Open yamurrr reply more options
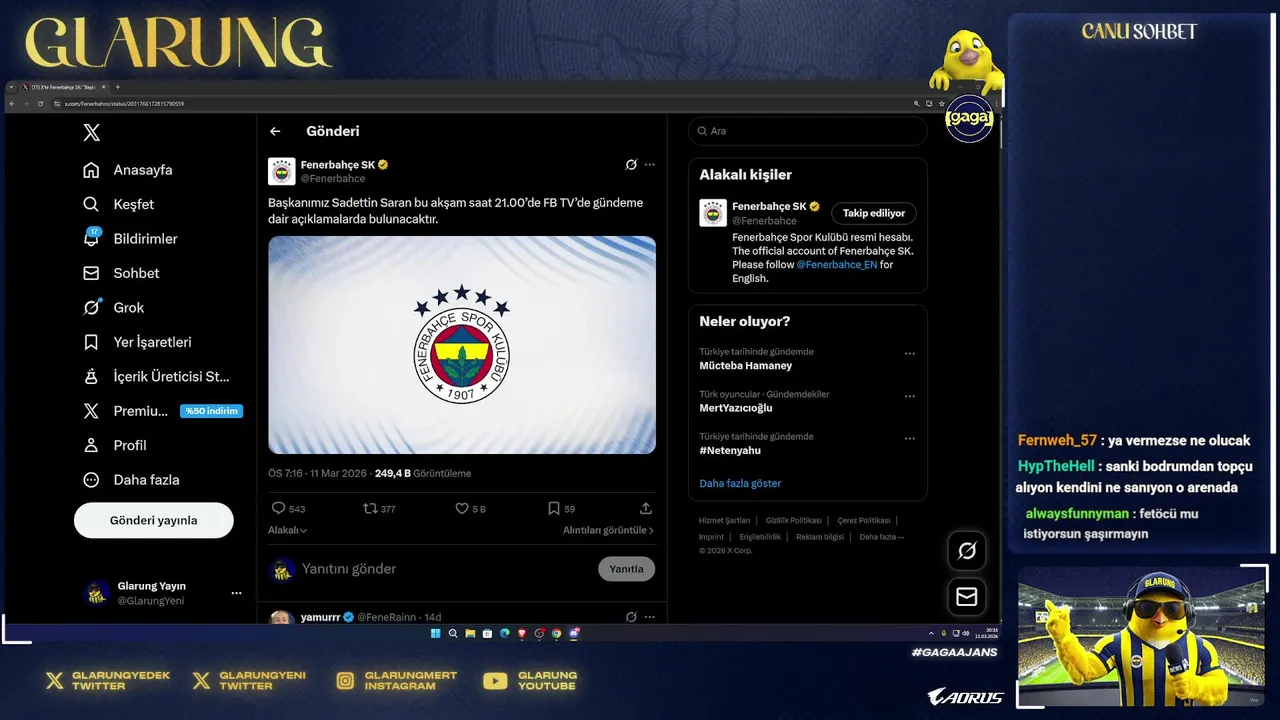The height and width of the screenshot is (720, 1280). pyautogui.click(x=650, y=617)
